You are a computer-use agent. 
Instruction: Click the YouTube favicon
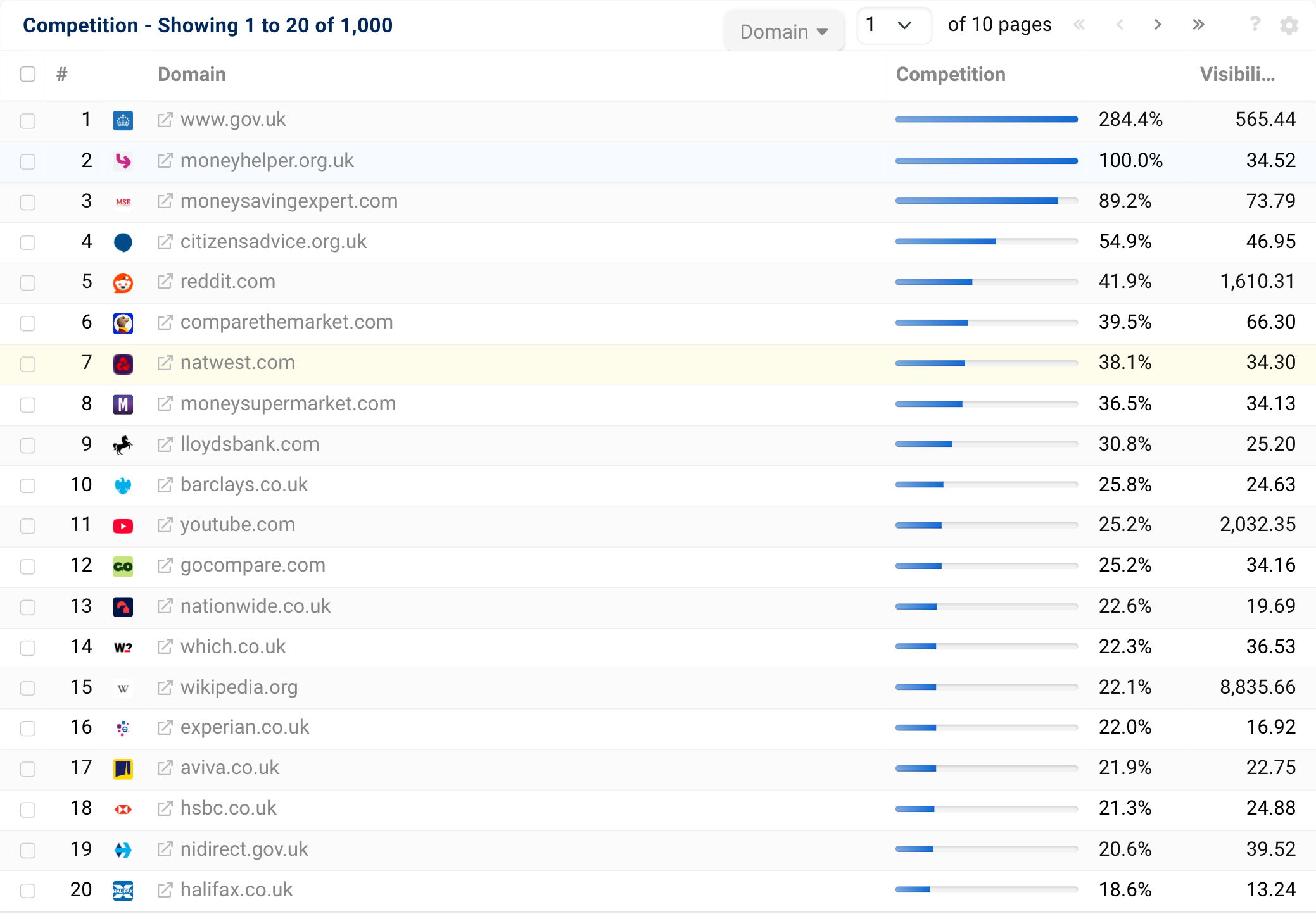123,526
